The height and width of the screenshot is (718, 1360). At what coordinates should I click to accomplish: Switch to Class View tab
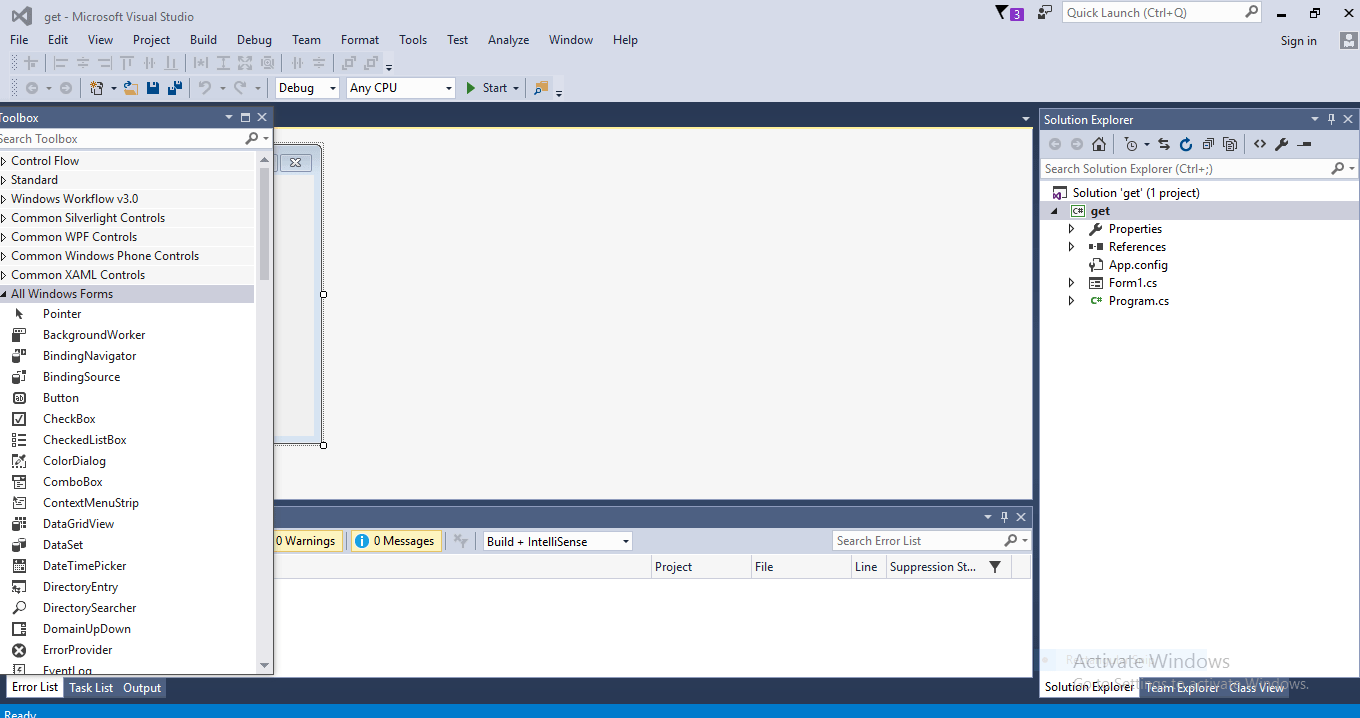[1257, 688]
